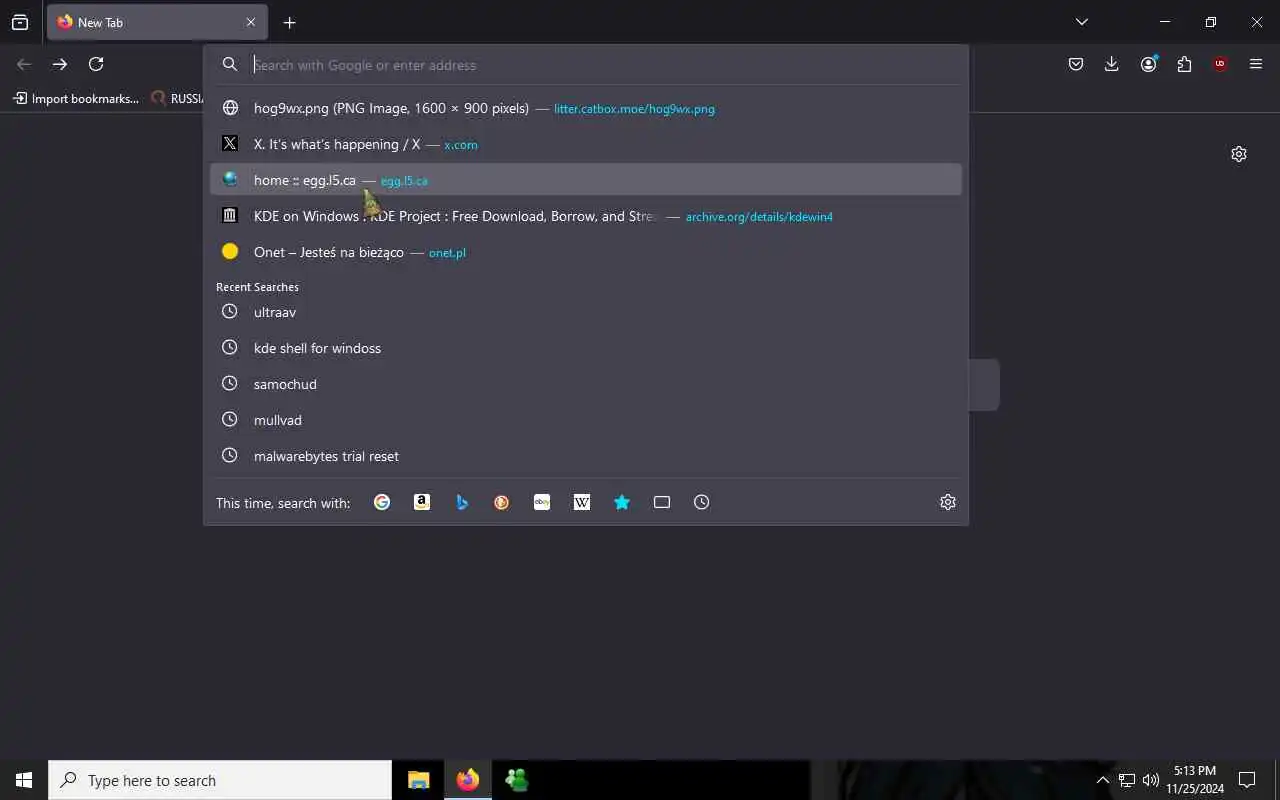
Task: Search in Bookmarks using star icon
Action: click(622, 502)
